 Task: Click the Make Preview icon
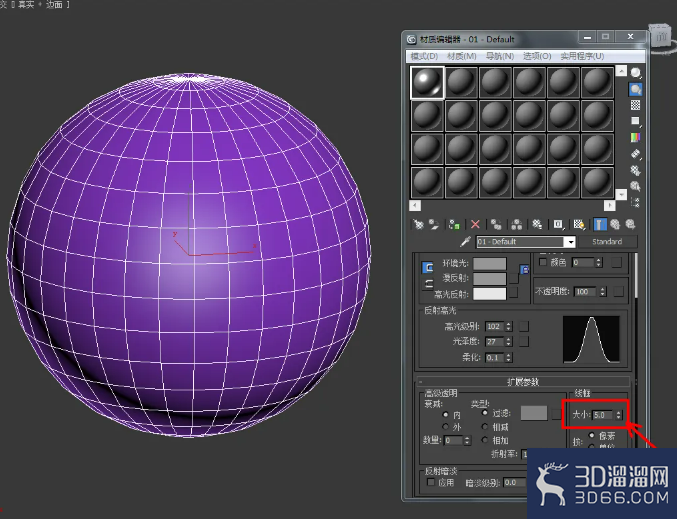[x=636, y=154]
